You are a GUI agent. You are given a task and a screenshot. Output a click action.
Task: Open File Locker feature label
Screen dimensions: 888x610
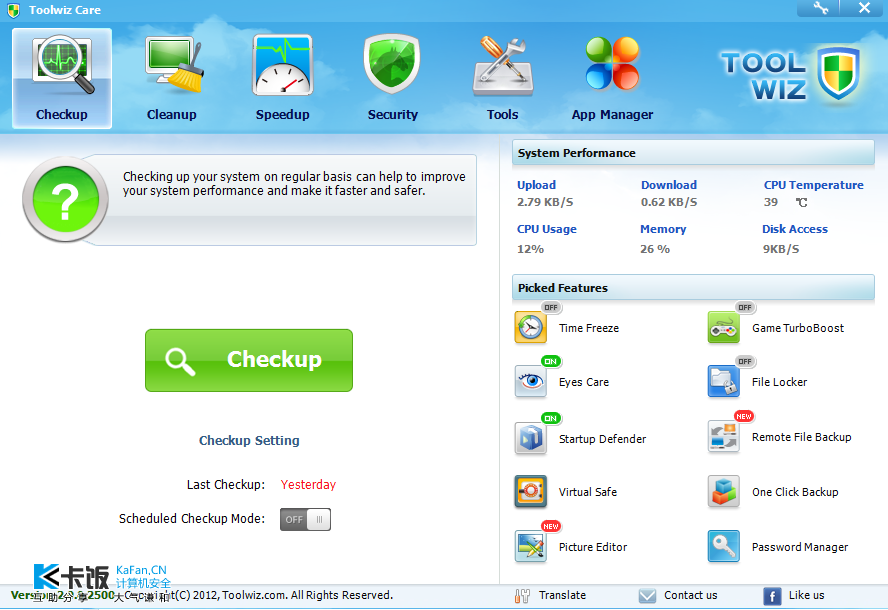pyautogui.click(x=779, y=382)
